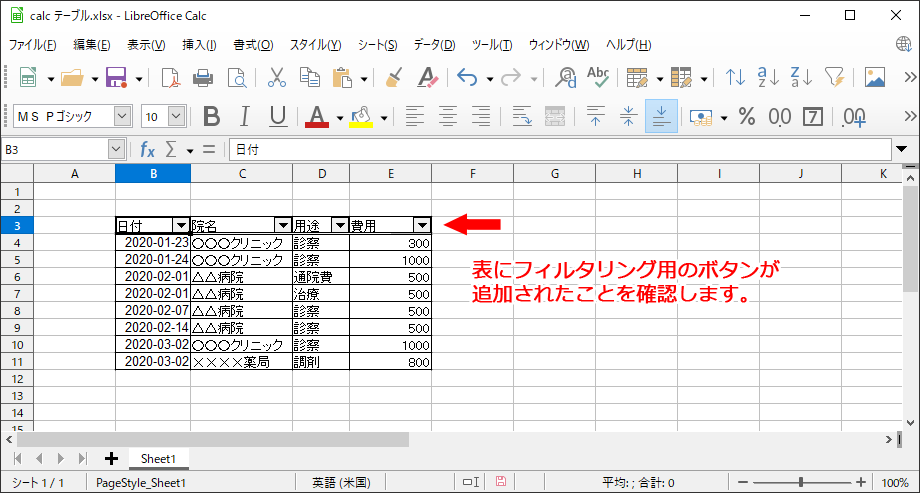Open the 編集 menu
This screenshot has height=493, width=920.
[x=92, y=45]
